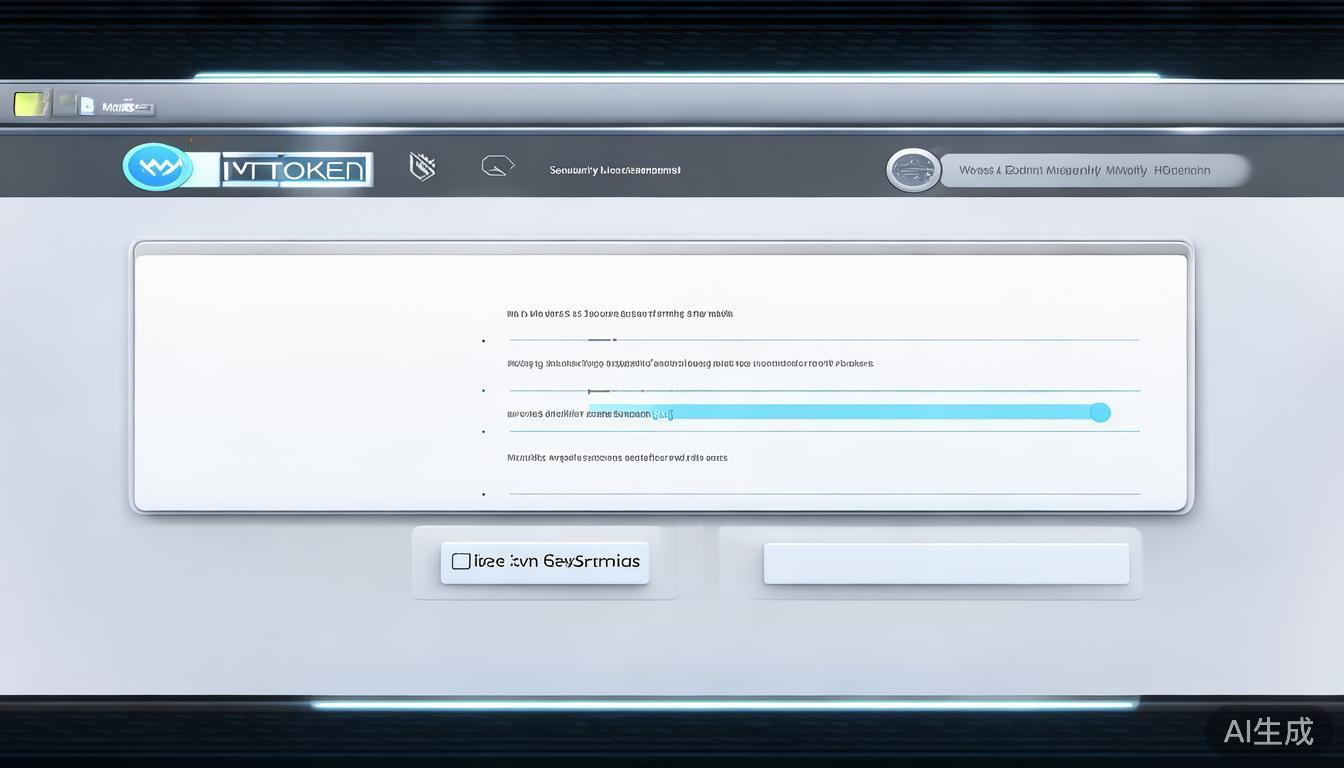1344x768 pixels.
Task: Click the small white document icon in title bar
Action: pyautogui.click(x=87, y=105)
